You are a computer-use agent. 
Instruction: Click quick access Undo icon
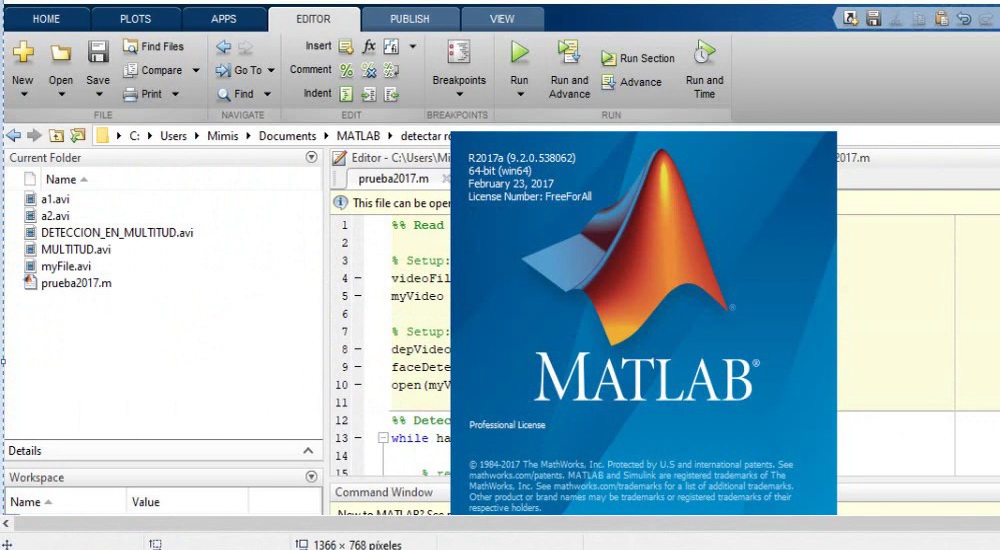coord(964,19)
